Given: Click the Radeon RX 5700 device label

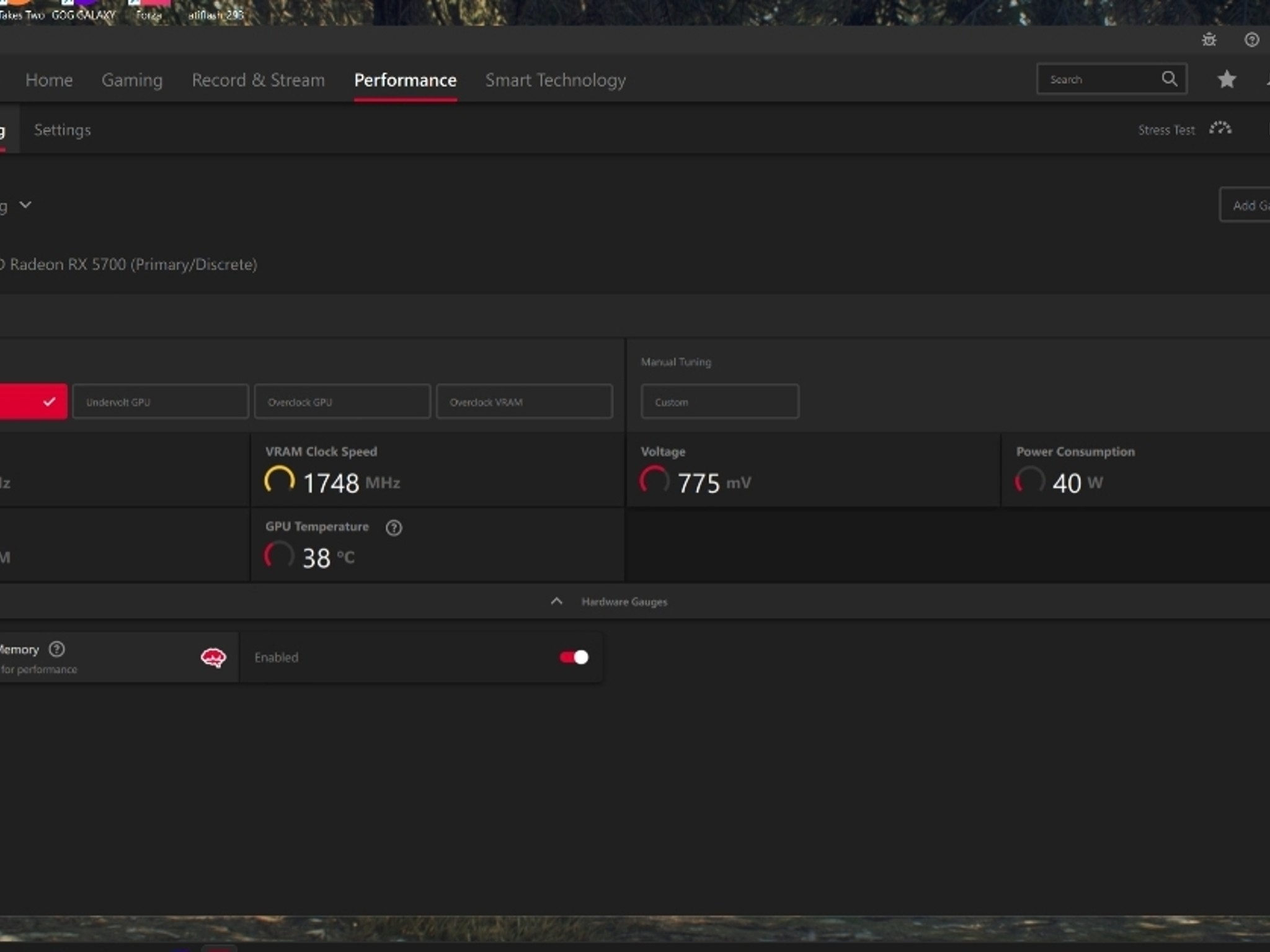Looking at the screenshot, I should tap(128, 264).
